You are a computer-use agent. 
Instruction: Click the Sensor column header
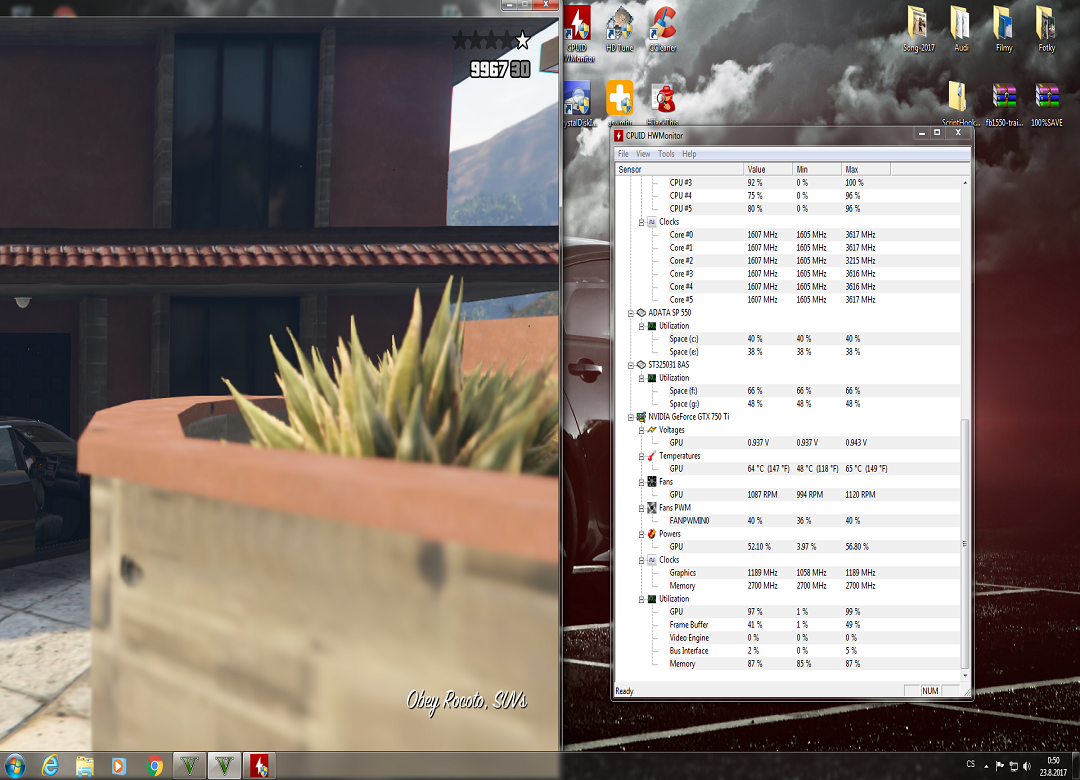(x=679, y=170)
